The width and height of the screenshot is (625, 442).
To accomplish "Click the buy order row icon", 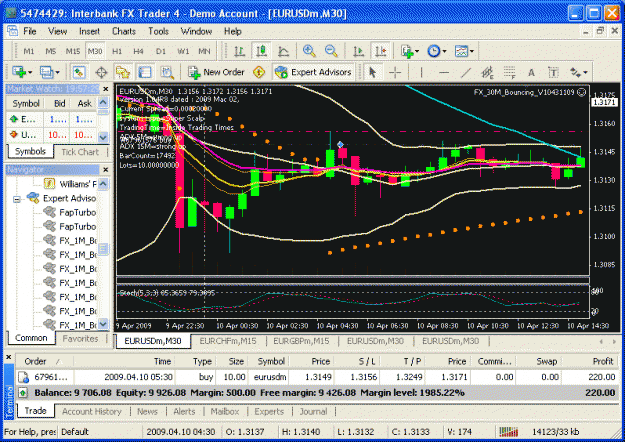I will coord(24,377).
